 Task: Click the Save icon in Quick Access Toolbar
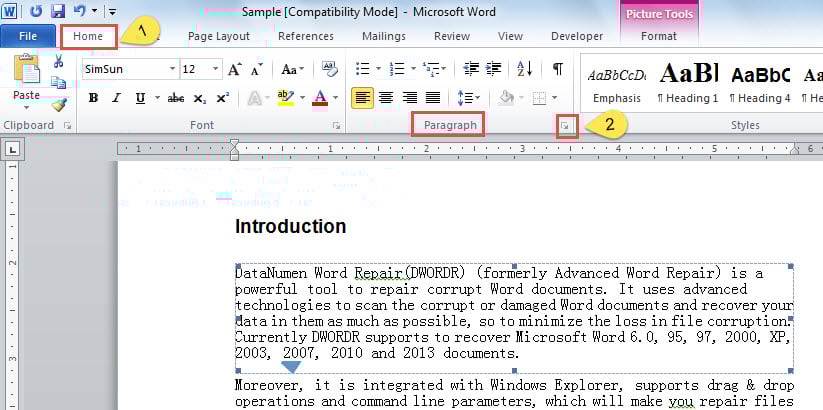pos(57,12)
